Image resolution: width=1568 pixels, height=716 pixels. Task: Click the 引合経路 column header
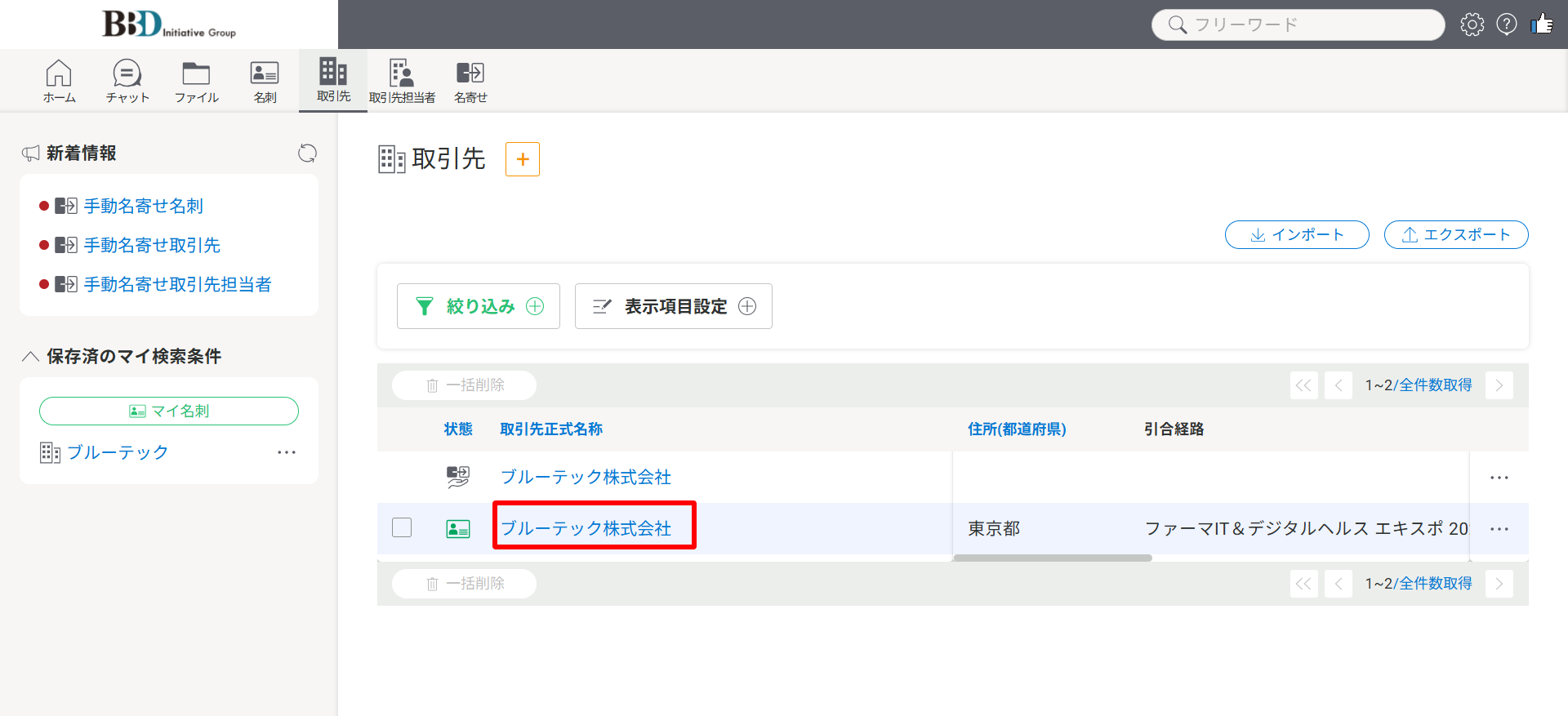1174,429
